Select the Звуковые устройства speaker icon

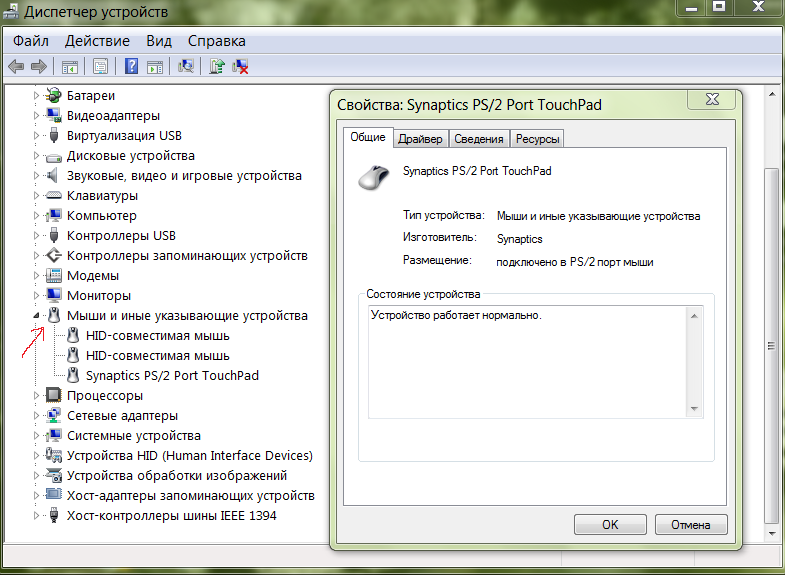point(52,175)
